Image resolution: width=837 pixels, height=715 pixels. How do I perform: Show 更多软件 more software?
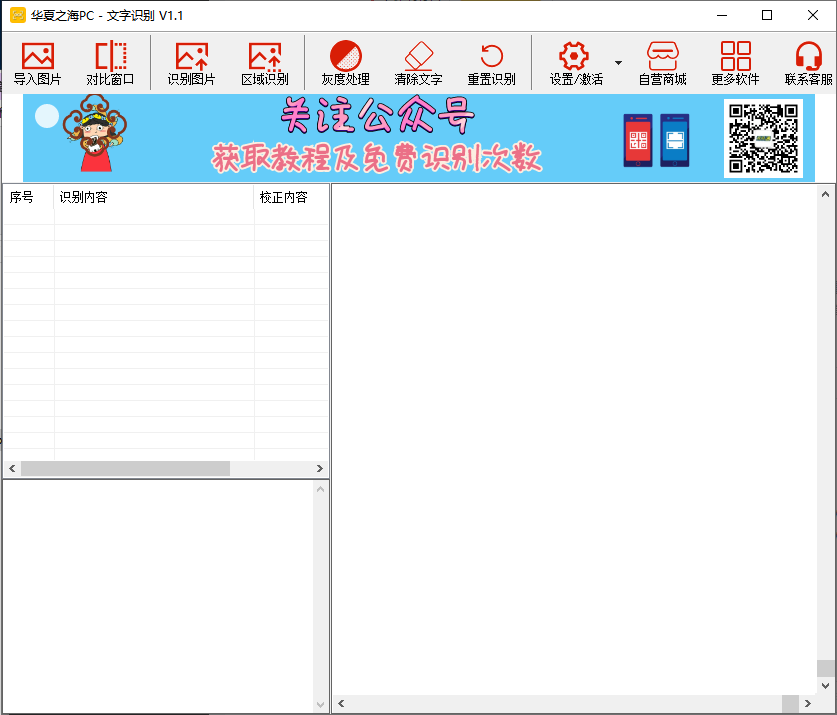[x=735, y=57]
